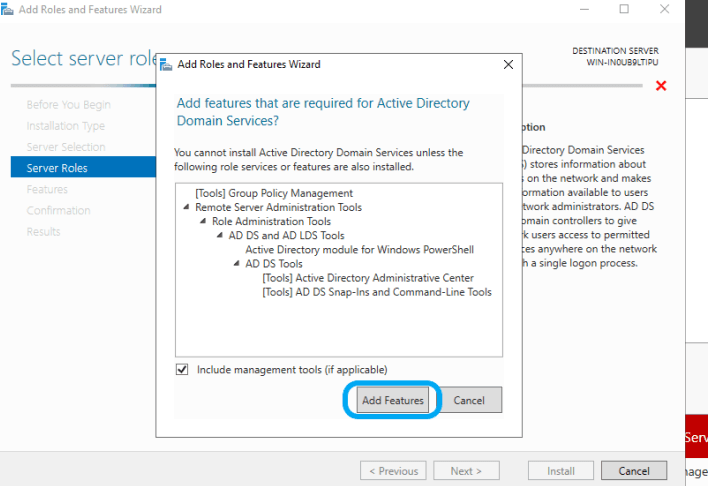Select AD DS Tools label
This screenshot has width=708, height=486.
click(x=274, y=263)
